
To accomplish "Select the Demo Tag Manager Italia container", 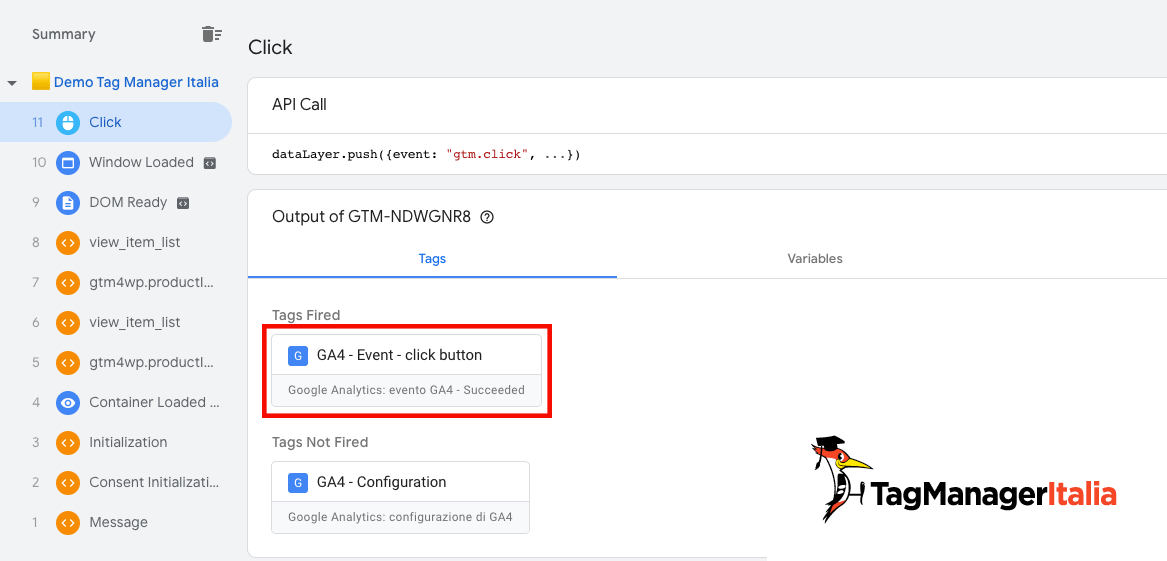I will click(135, 82).
